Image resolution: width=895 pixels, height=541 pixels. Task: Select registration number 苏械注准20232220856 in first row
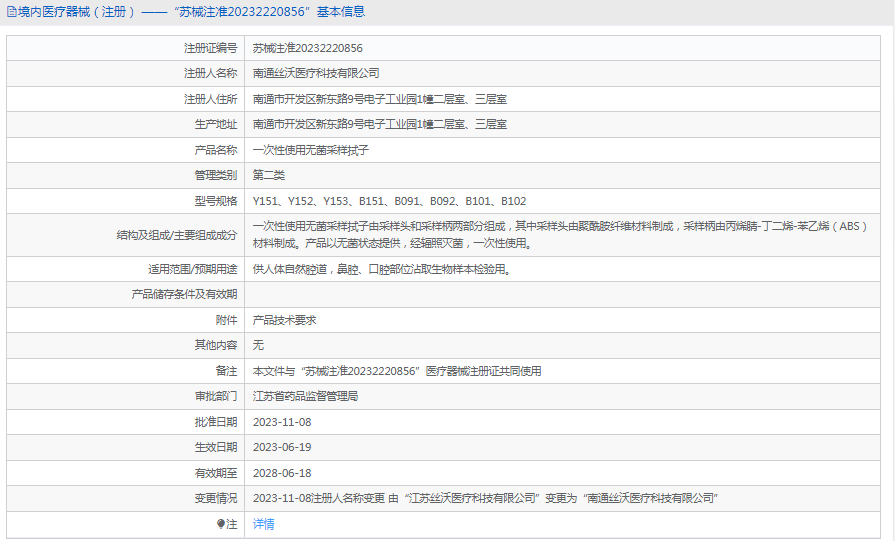(x=308, y=49)
